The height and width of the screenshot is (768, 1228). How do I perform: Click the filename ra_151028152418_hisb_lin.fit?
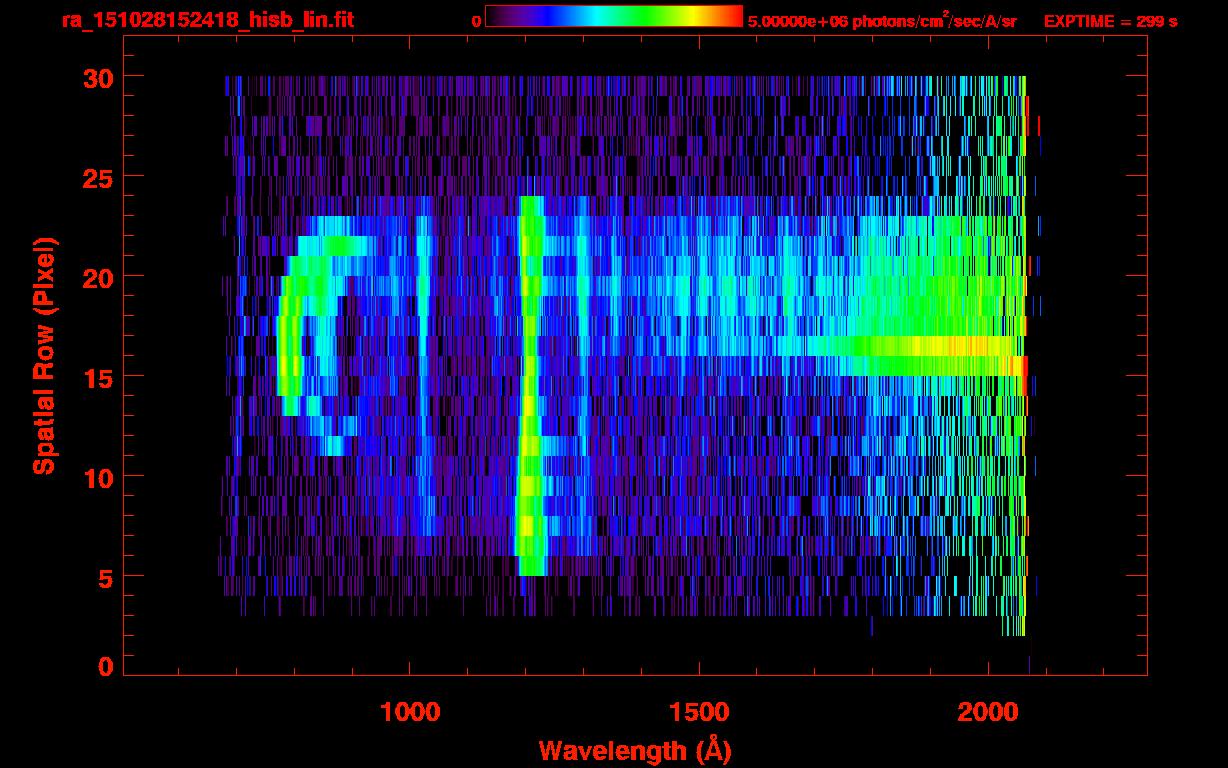pyautogui.click(x=207, y=20)
